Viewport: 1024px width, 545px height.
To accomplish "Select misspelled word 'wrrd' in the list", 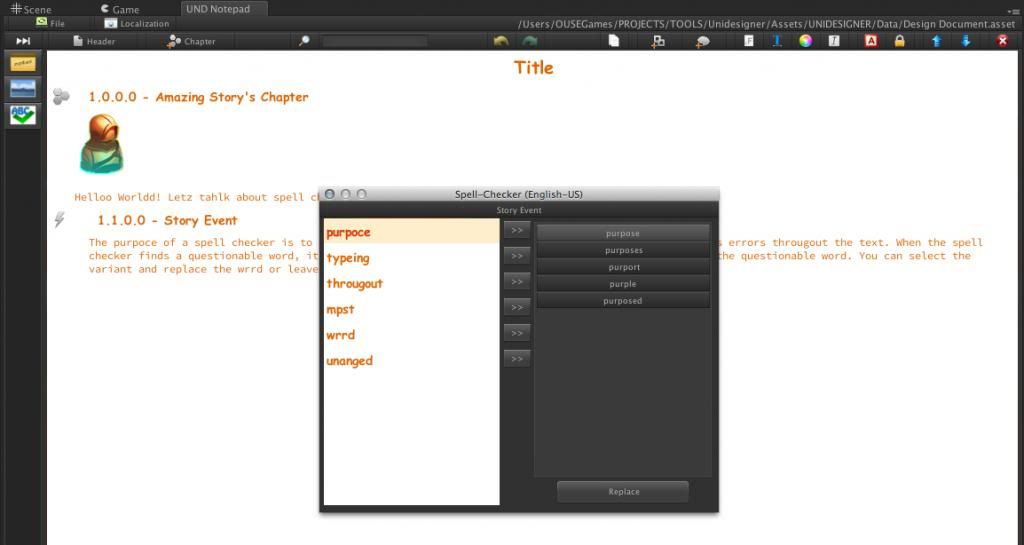I will tap(341, 335).
